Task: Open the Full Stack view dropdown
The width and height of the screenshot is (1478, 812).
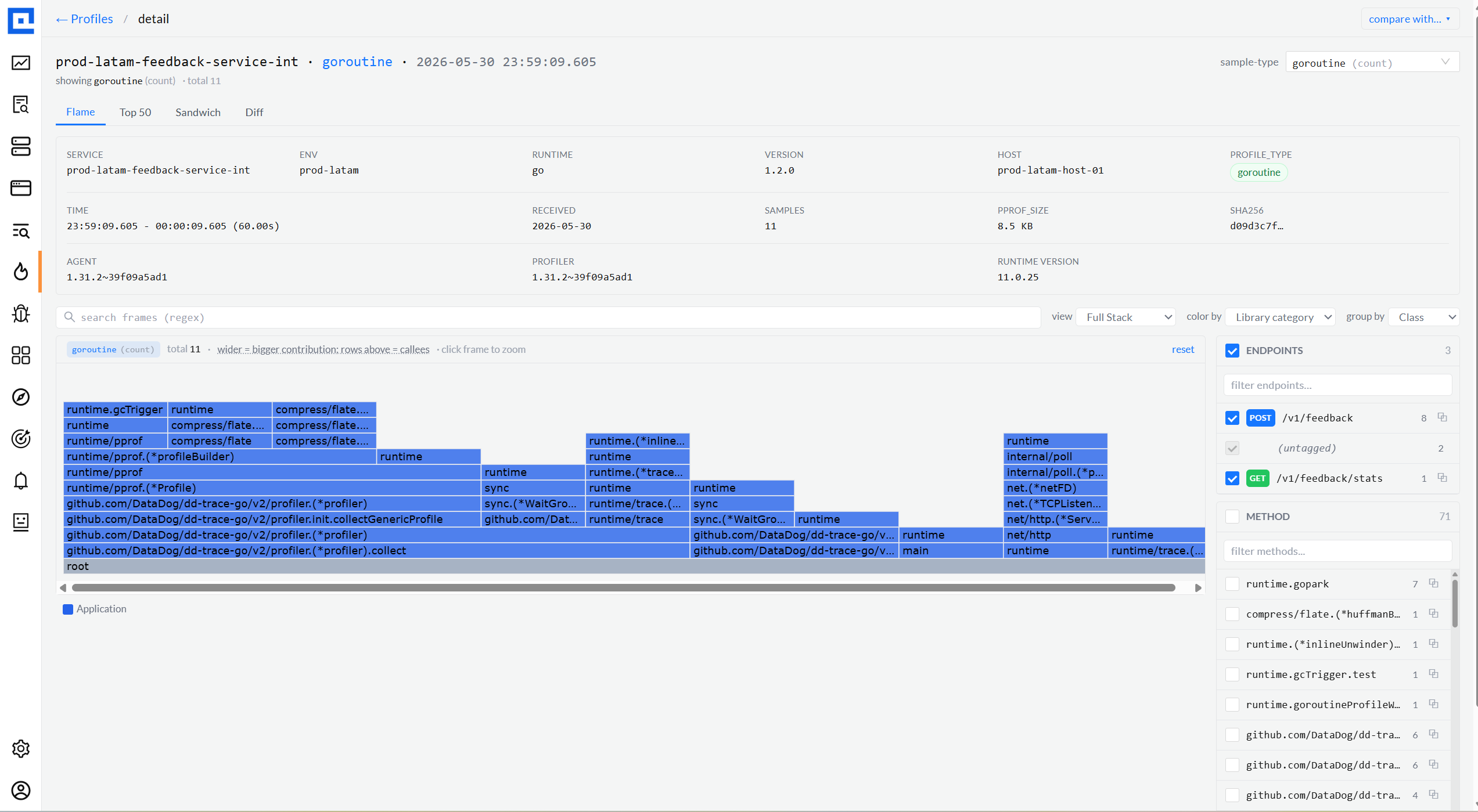Action: (1126, 317)
